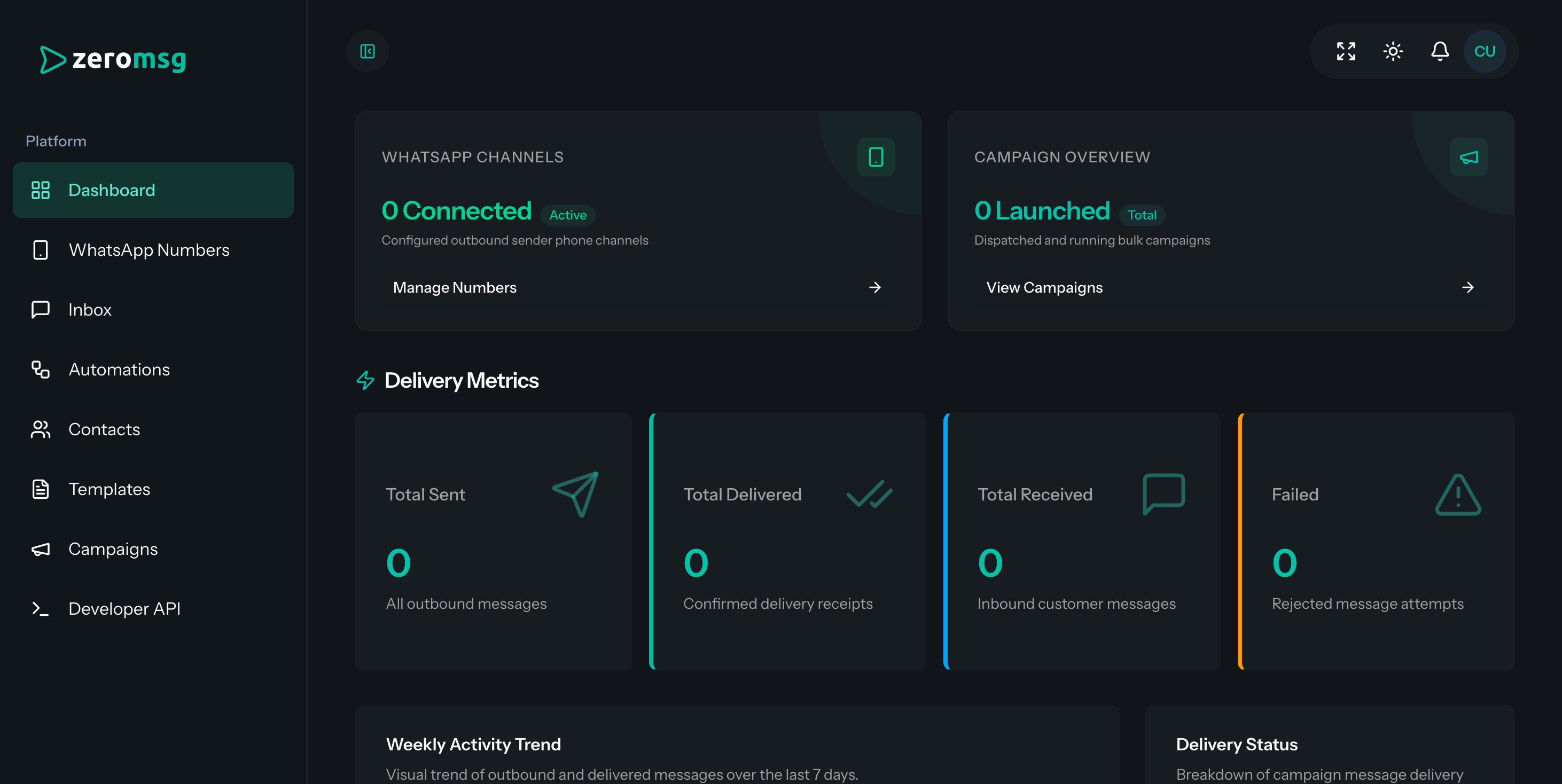
Task: Click arrow in View Campaigns row
Action: pos(1467,287)
